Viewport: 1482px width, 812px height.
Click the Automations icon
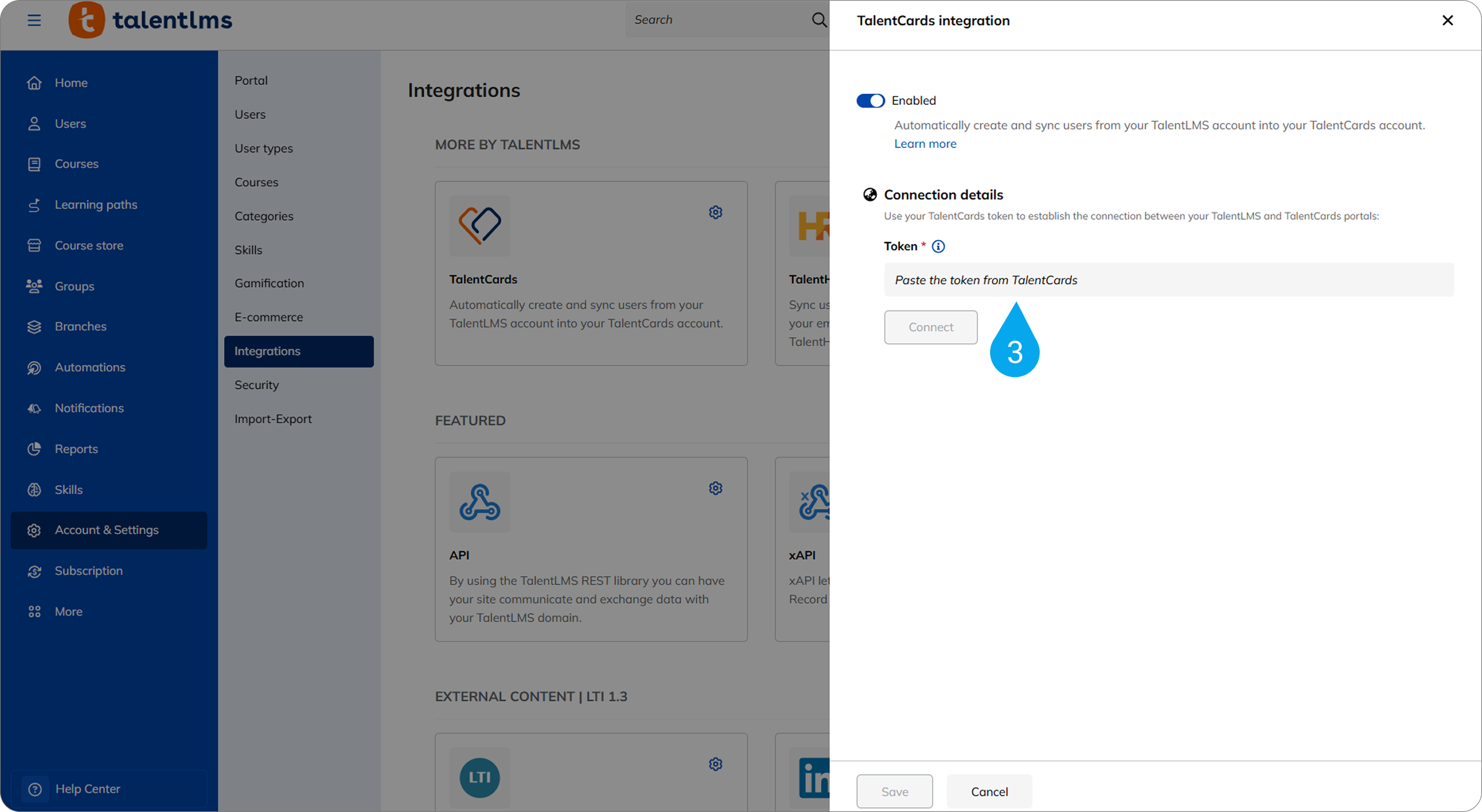[x=34, y=367]
